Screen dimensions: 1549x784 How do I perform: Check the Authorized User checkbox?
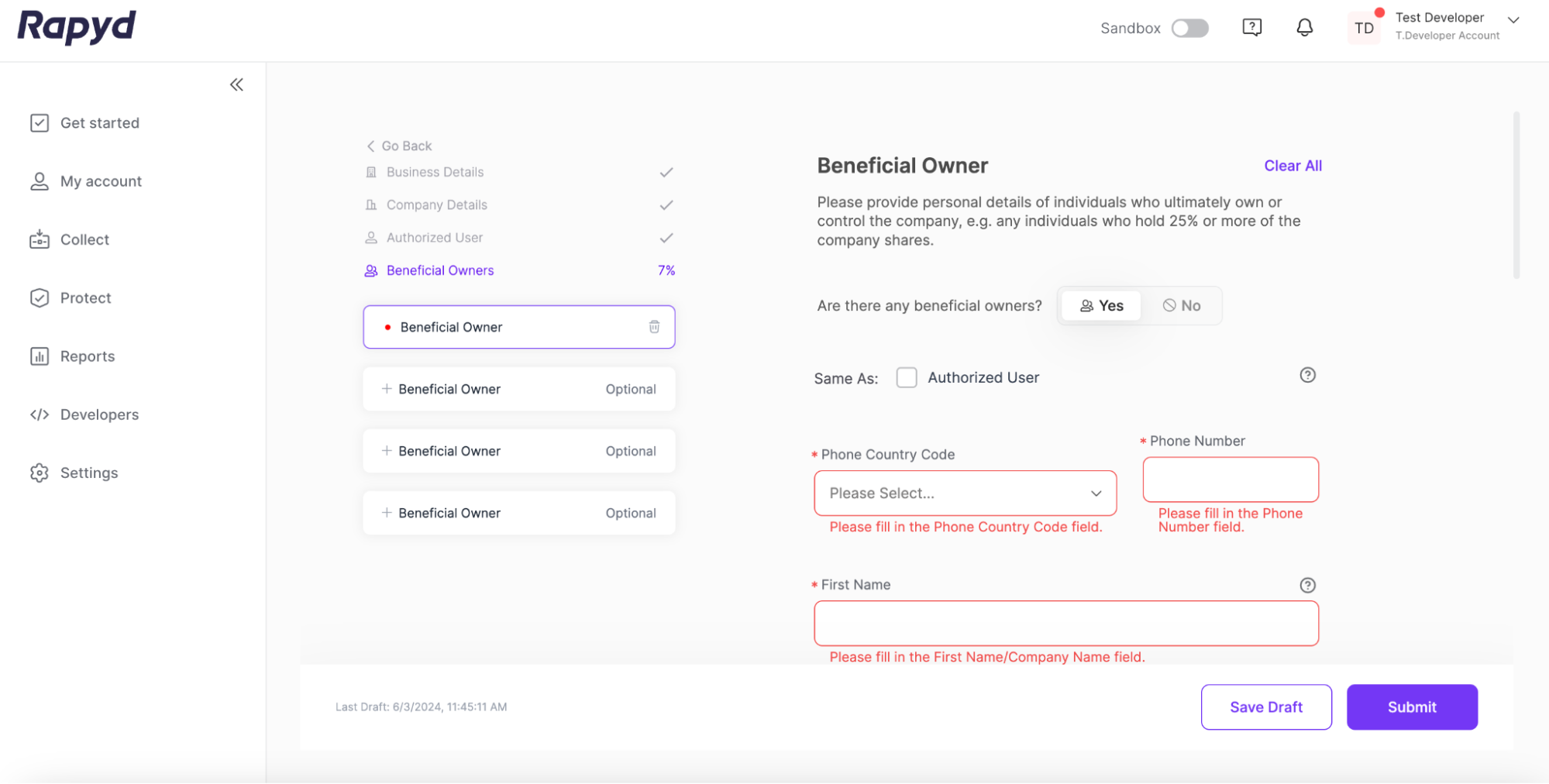click(x=906, y=377)
